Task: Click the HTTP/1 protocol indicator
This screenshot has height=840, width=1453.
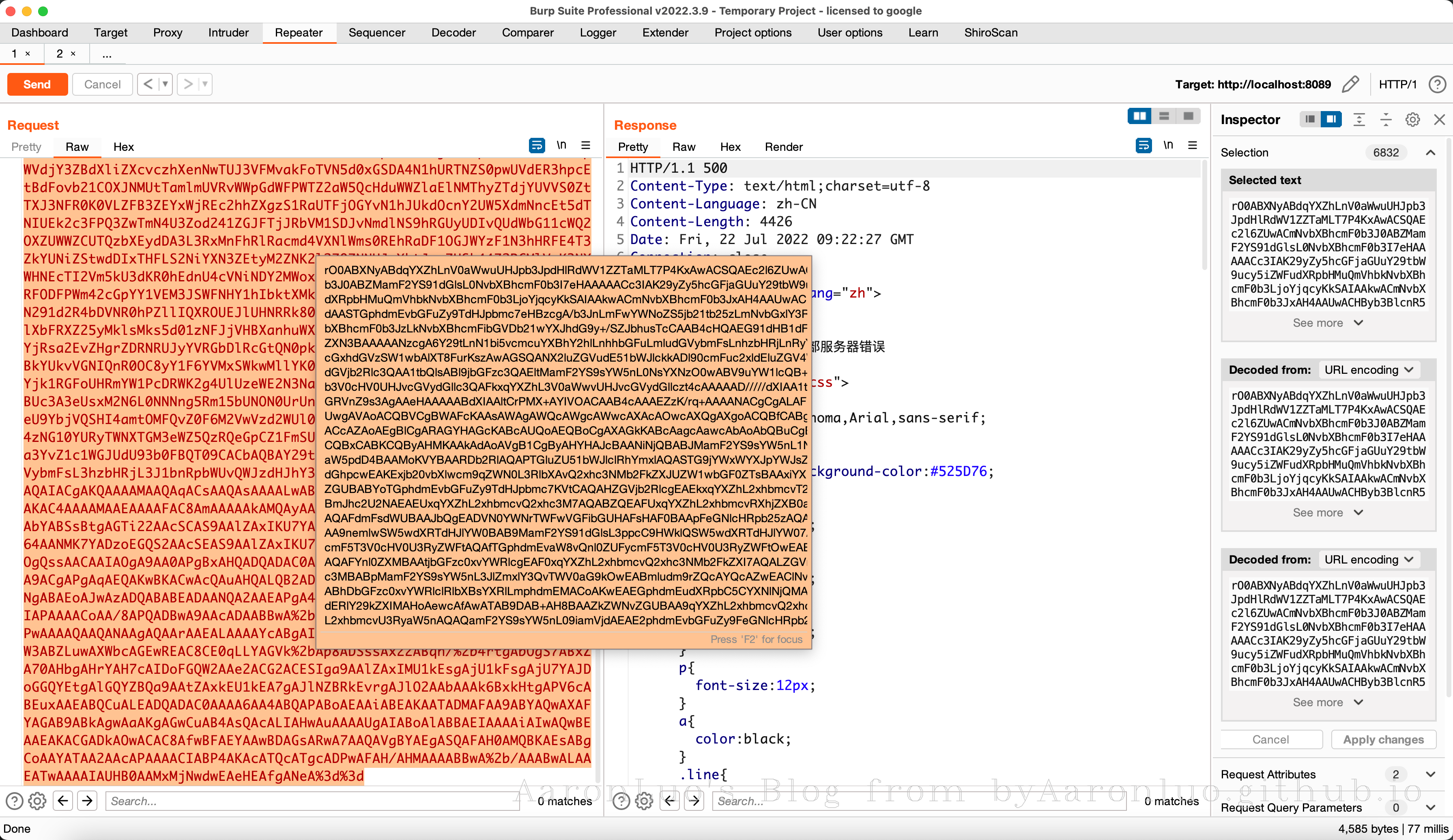Action: [1397, 84]
